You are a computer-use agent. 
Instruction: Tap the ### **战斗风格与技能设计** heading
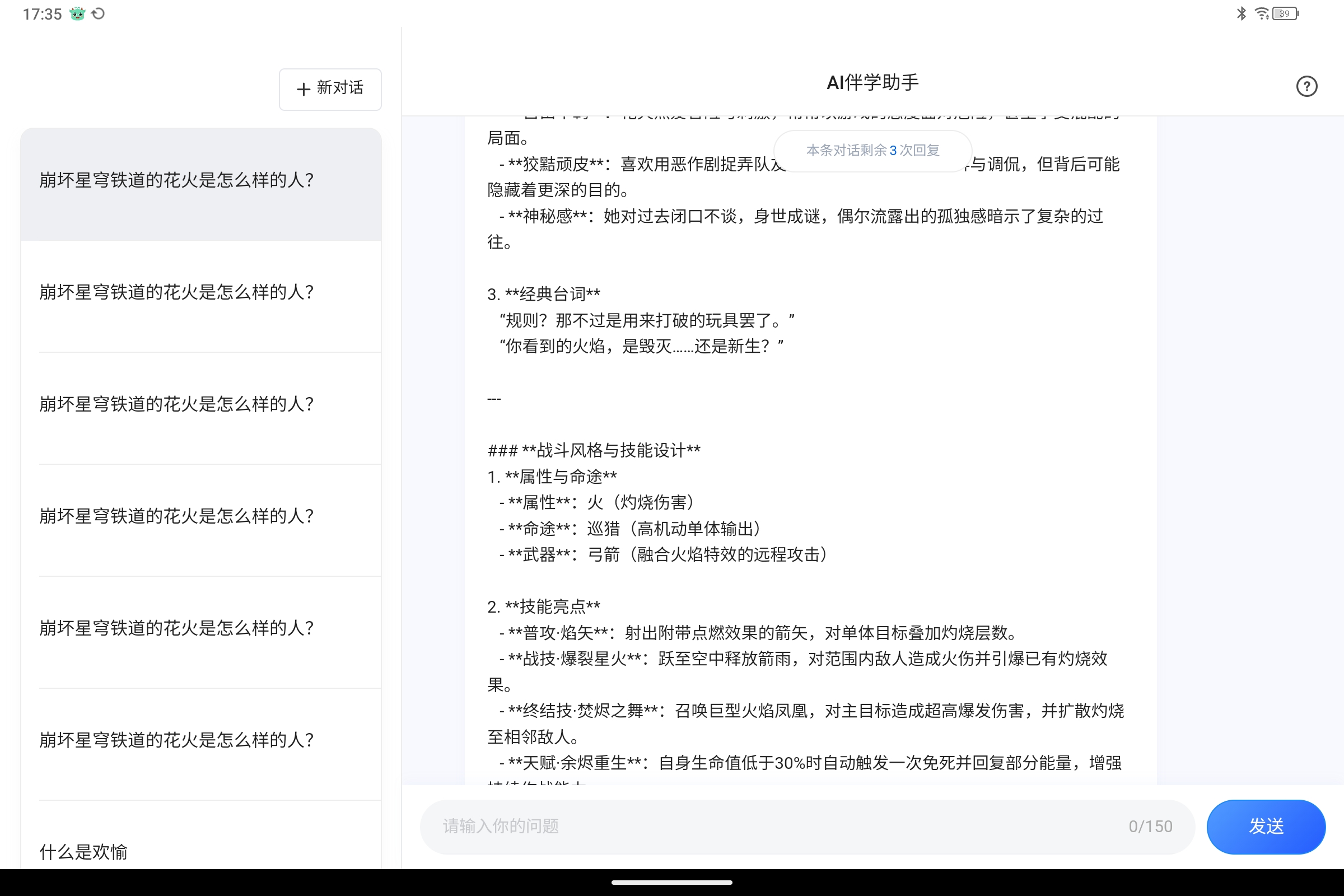[594, 450]
